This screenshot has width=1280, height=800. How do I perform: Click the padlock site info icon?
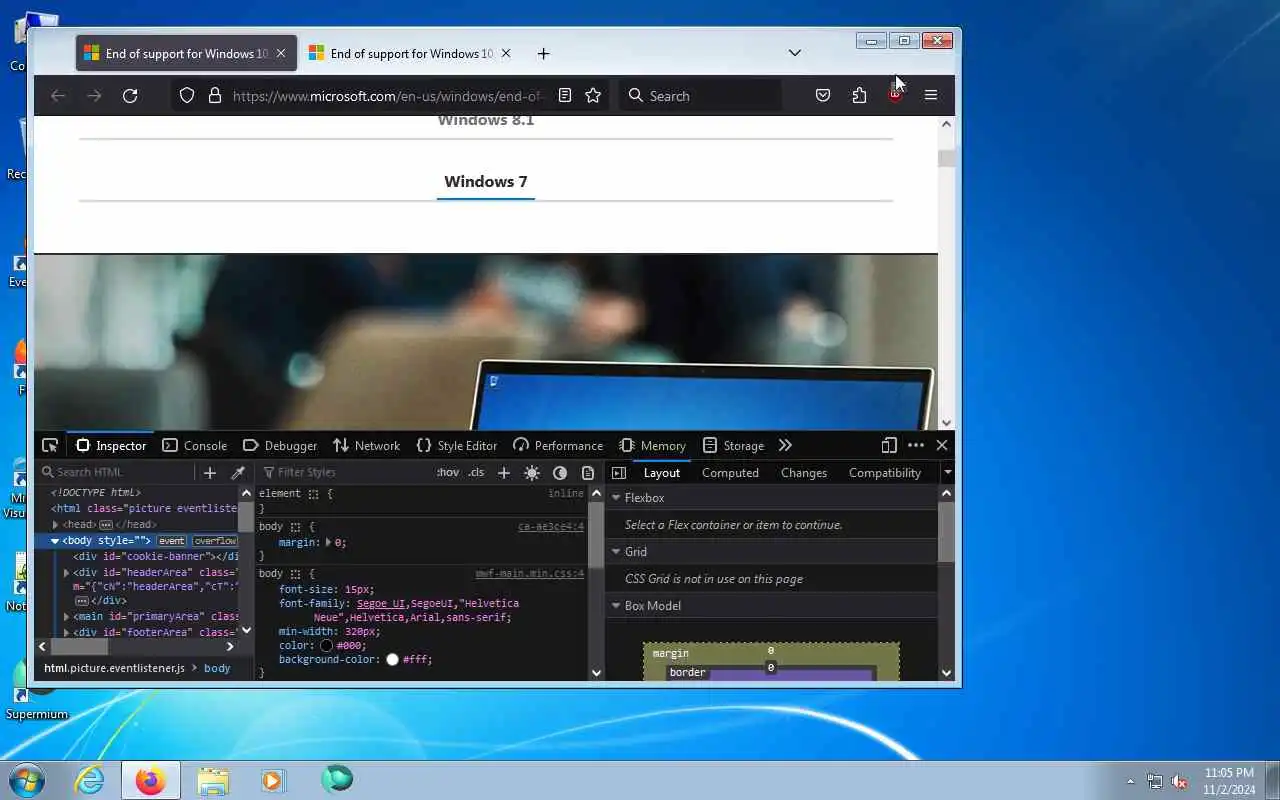point(214,95)
